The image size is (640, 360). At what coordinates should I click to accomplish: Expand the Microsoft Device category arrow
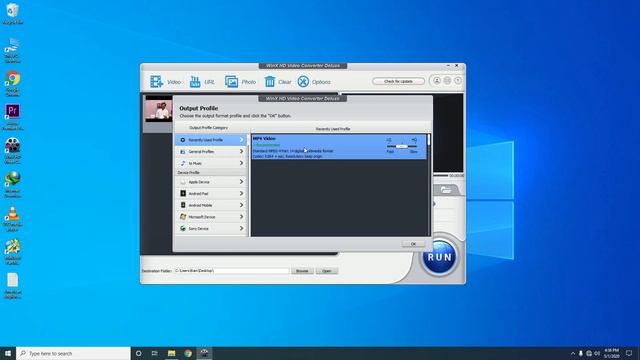click(242, 217)
